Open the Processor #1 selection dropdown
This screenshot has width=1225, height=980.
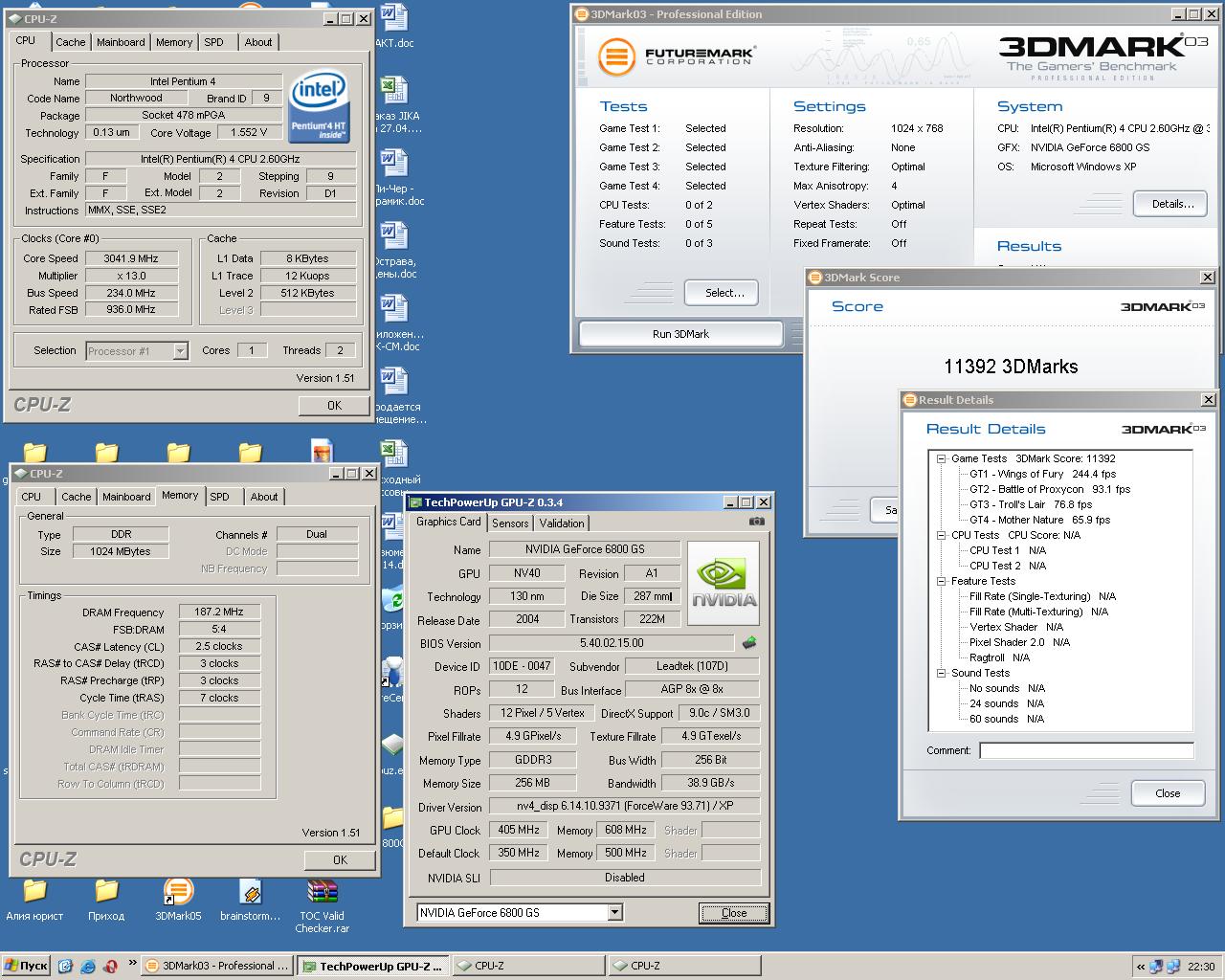coord(180,351)
